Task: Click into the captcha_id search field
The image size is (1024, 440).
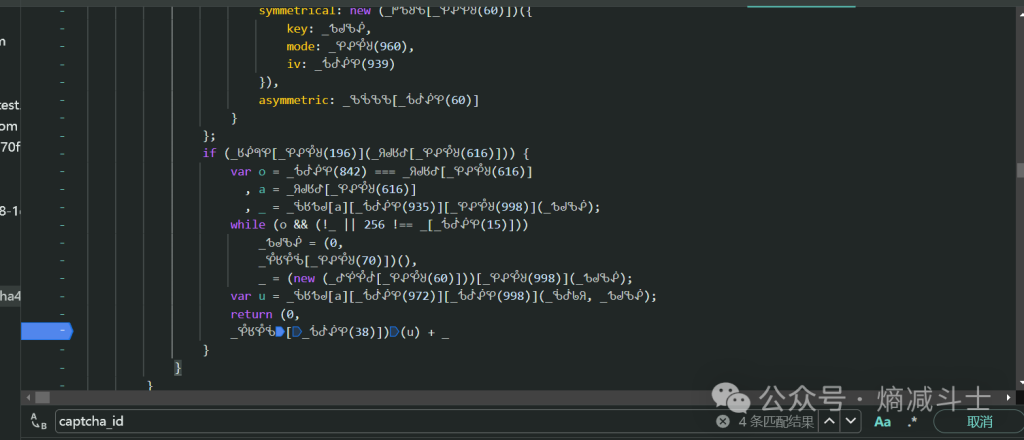Action: [380, 422]
